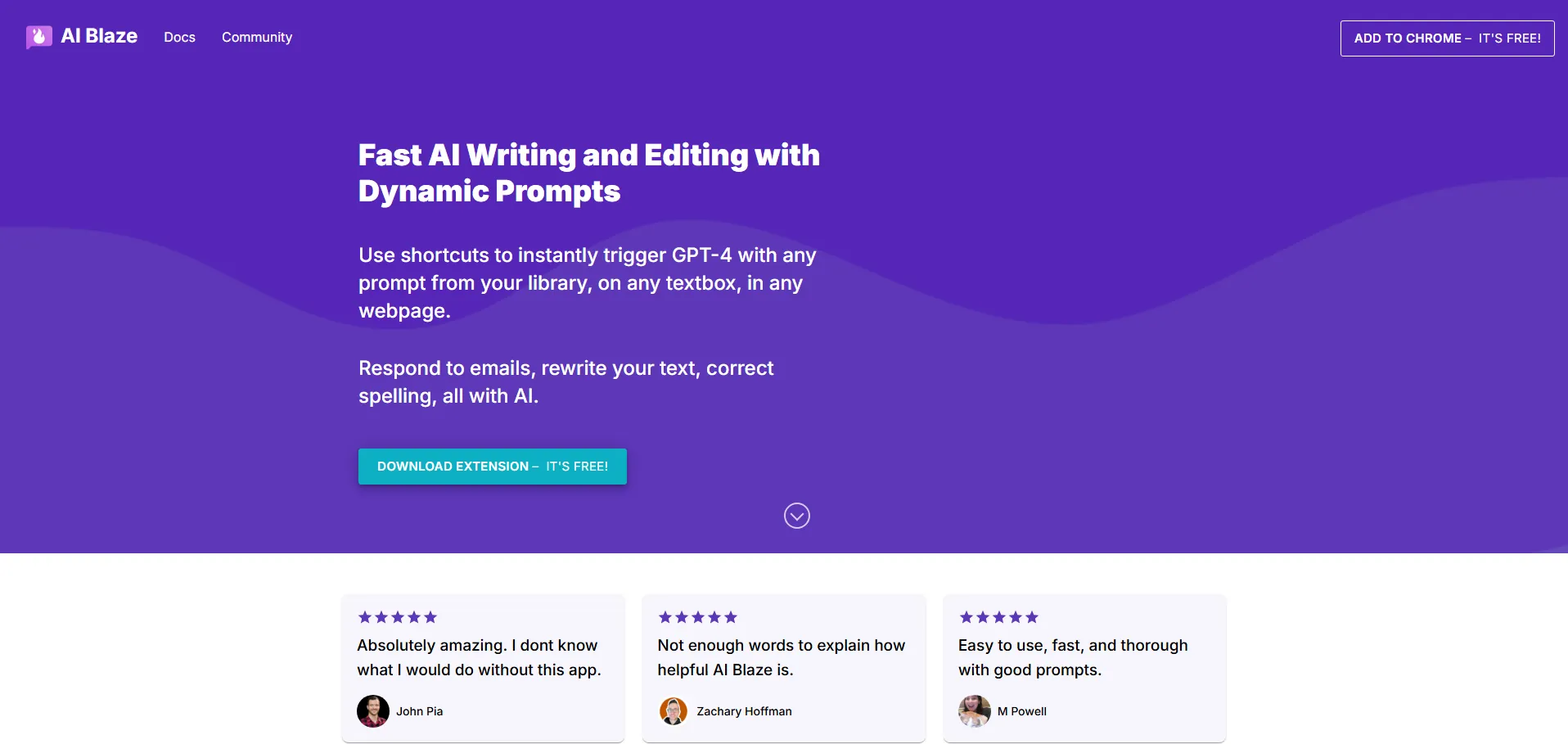Click the M Powell reviewer name
Screen dimensions: 1568x744
[x=1021, y=711]
